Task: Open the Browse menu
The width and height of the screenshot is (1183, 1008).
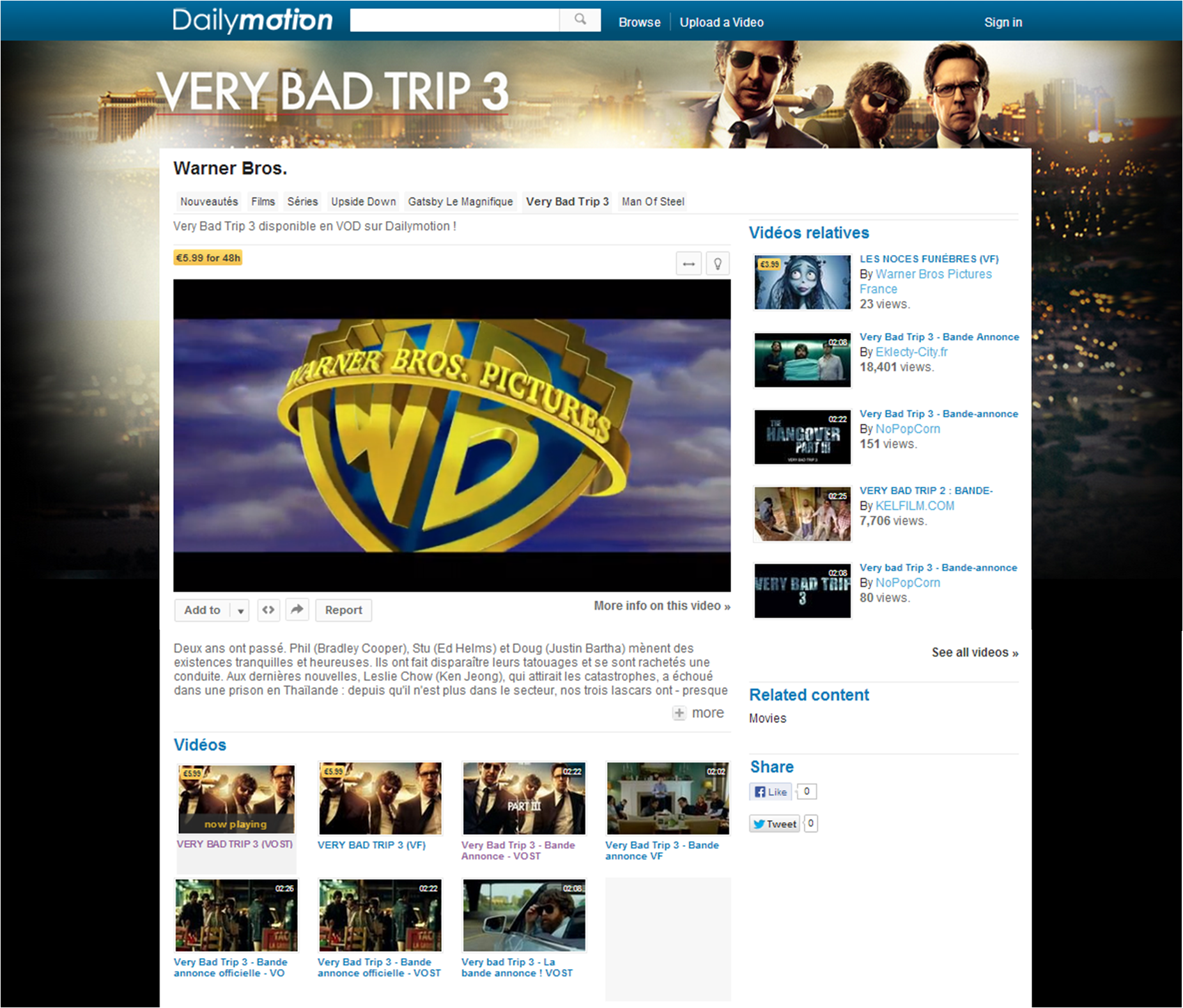Action: point(638,22)
